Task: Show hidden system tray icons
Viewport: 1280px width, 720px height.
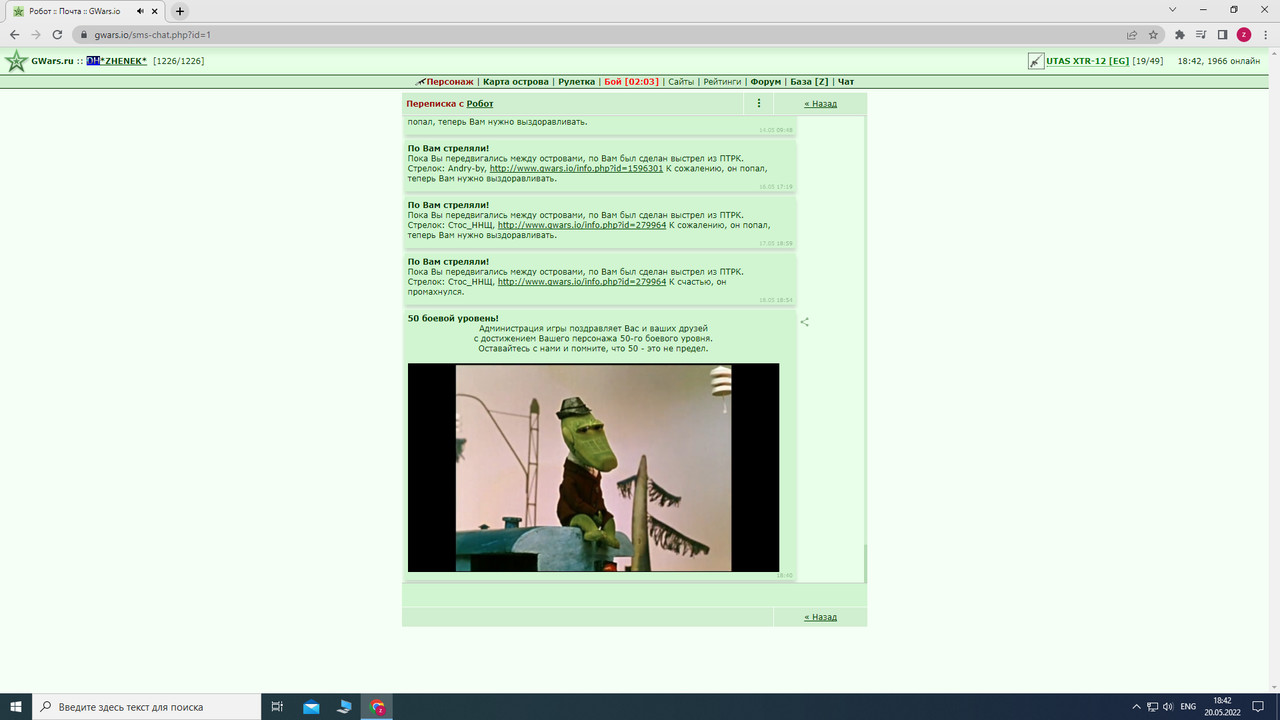Action: click(1136, 707)
